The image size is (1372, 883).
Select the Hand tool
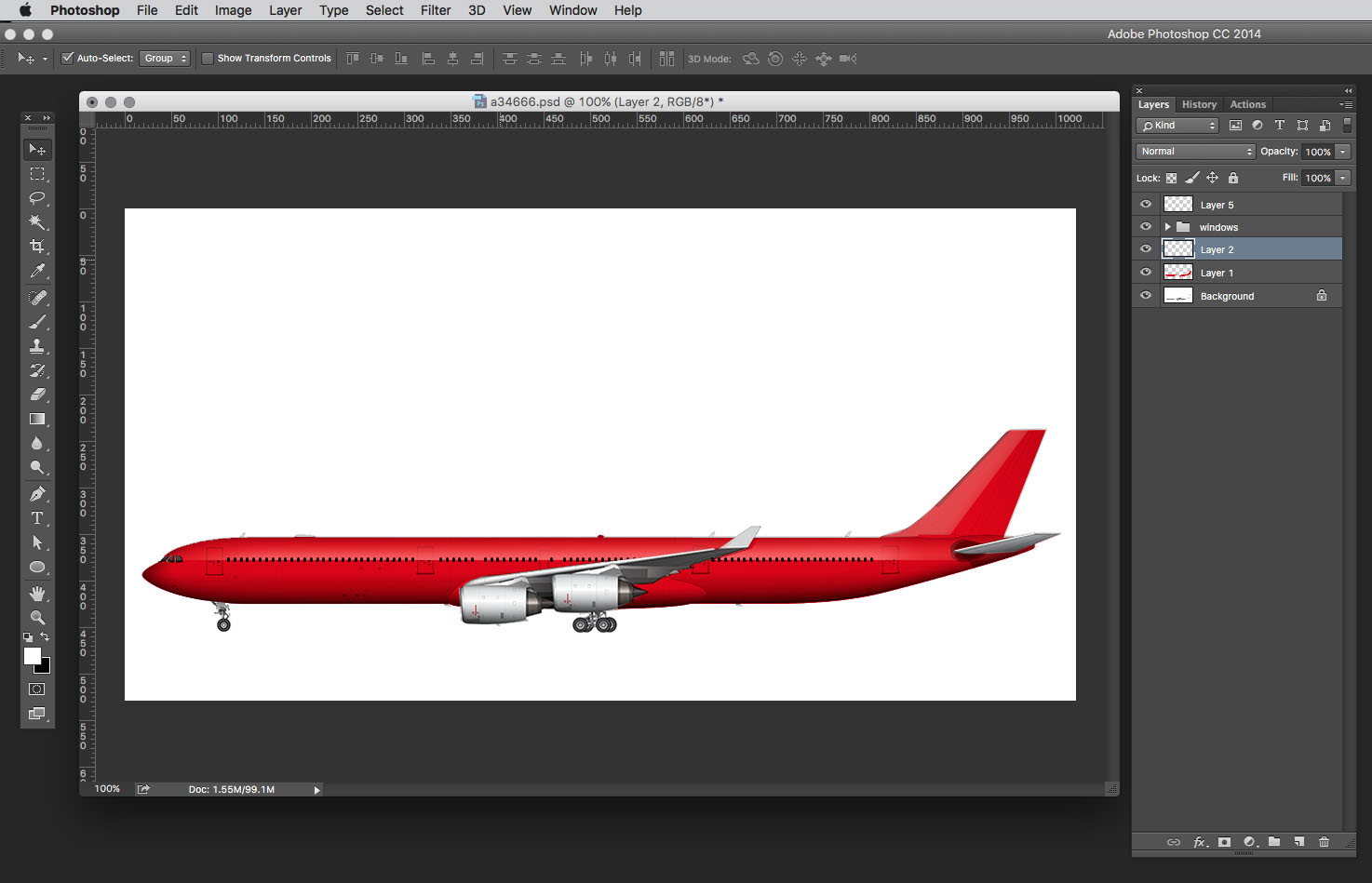click(37, 593)
